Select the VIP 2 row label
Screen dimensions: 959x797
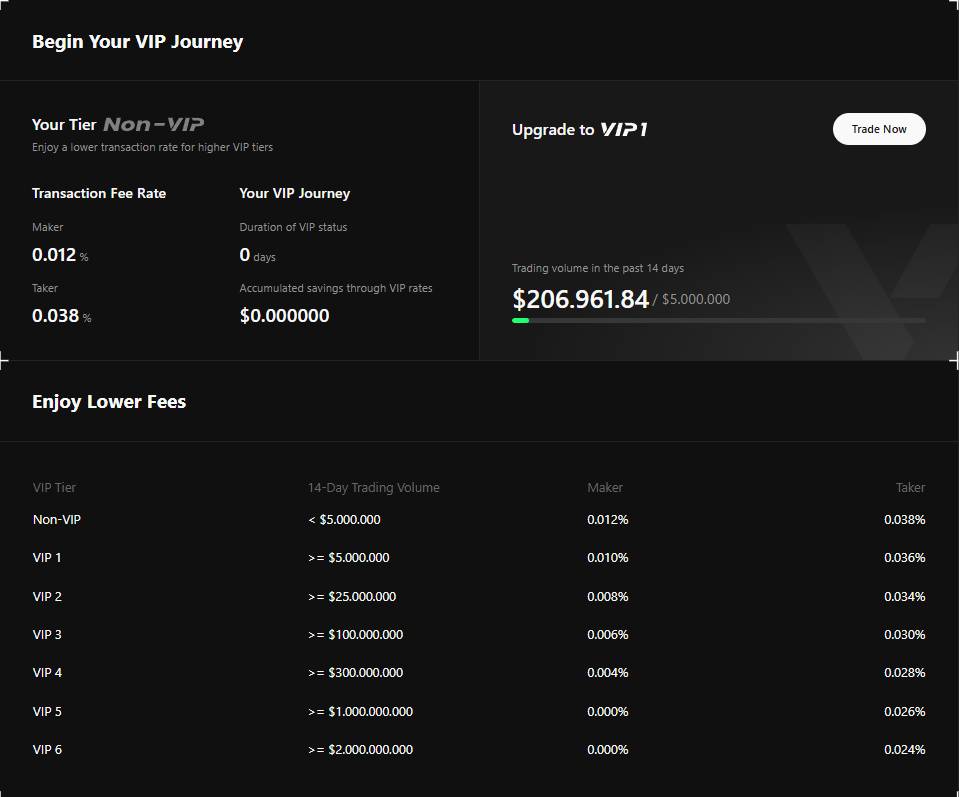(47, 597)
